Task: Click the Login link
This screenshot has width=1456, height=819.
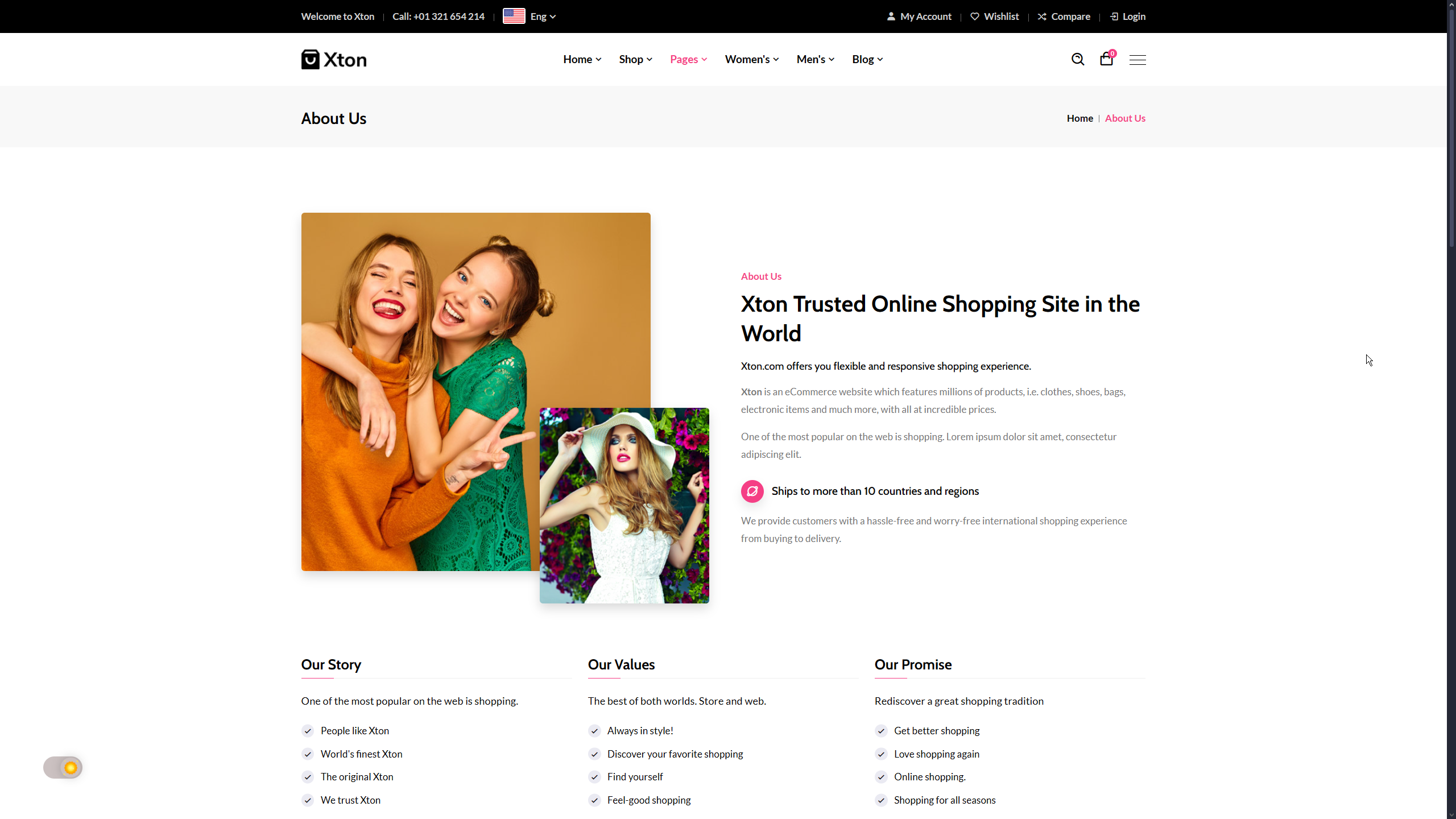Action: pos(1134,16)
